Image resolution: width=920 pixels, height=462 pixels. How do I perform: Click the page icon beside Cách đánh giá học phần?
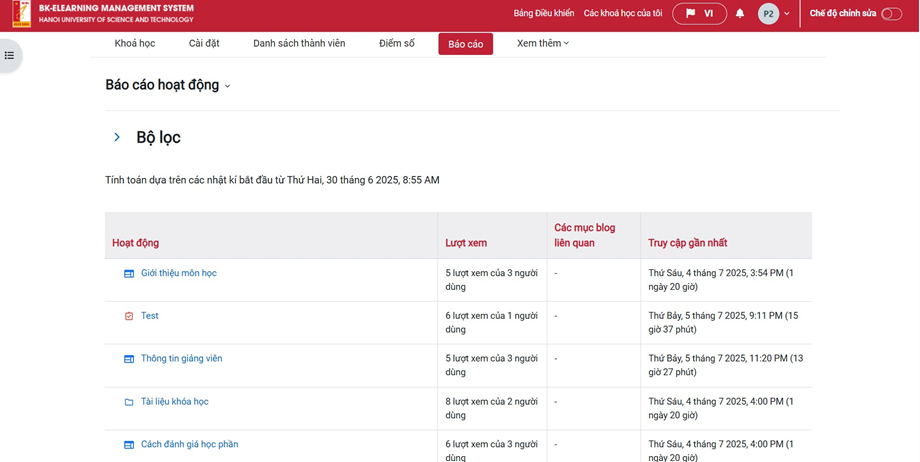pyautogui.click(x=129, y=444)
